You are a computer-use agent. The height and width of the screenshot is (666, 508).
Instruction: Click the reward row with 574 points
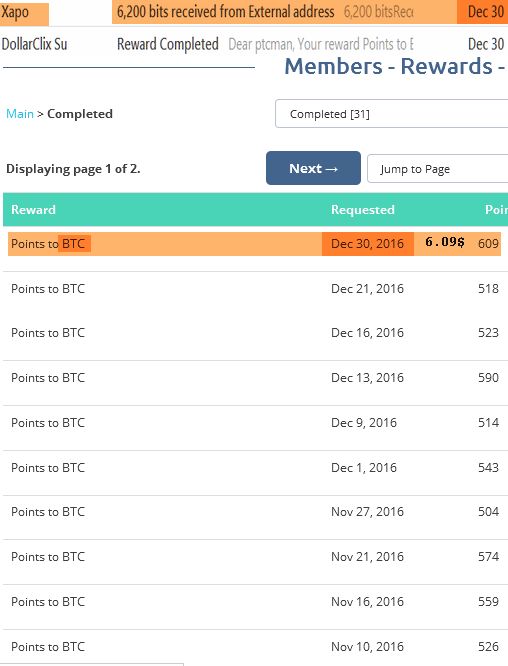(x=255, y=557)
